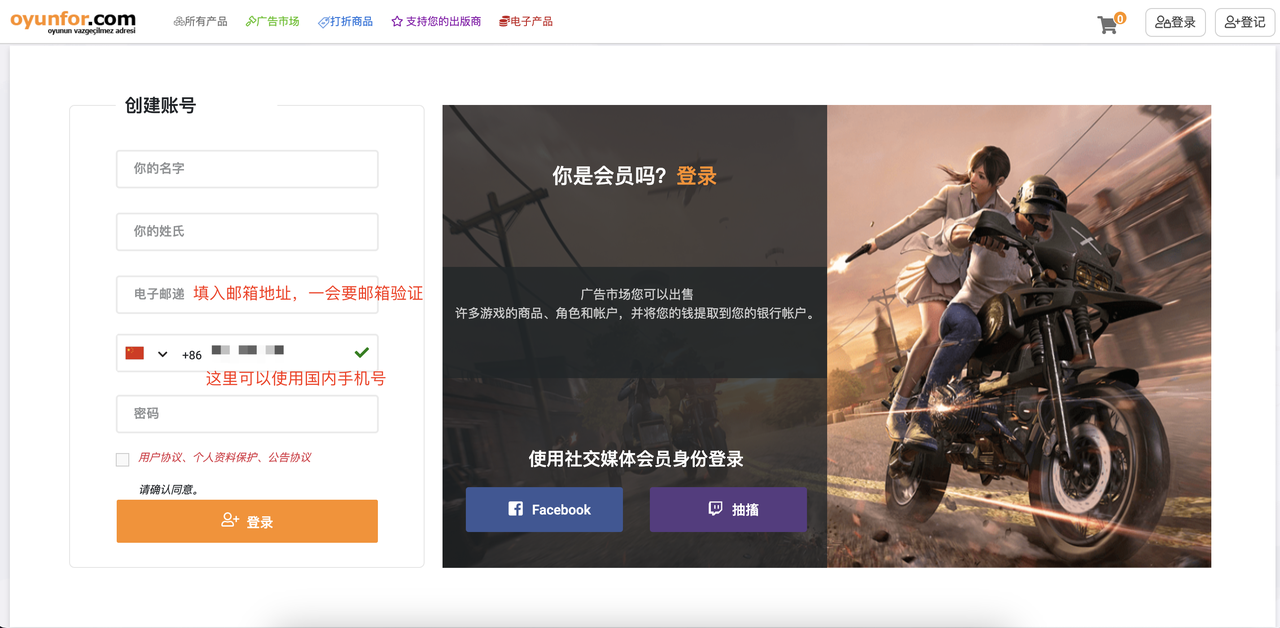This screenshot has height=628, width=1280.
Task: Click into the 密码 password field
Action: click(247, 414)
